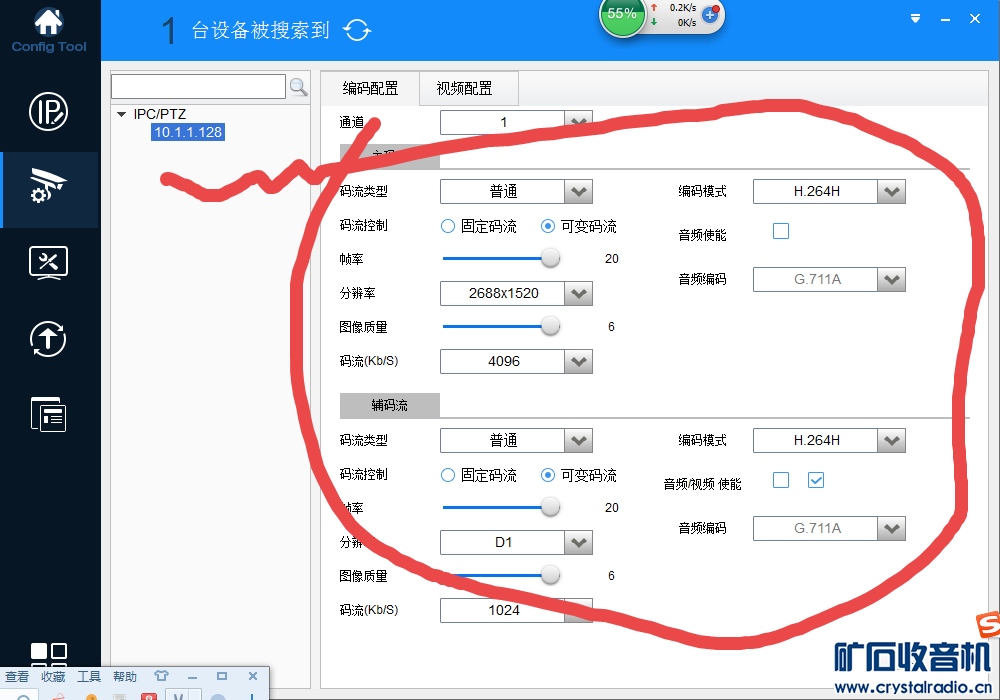Screen dimensions: 1000x700
Task: Open 辅码流 码流类型 普通 dropdown
Action: click(516, 441)
